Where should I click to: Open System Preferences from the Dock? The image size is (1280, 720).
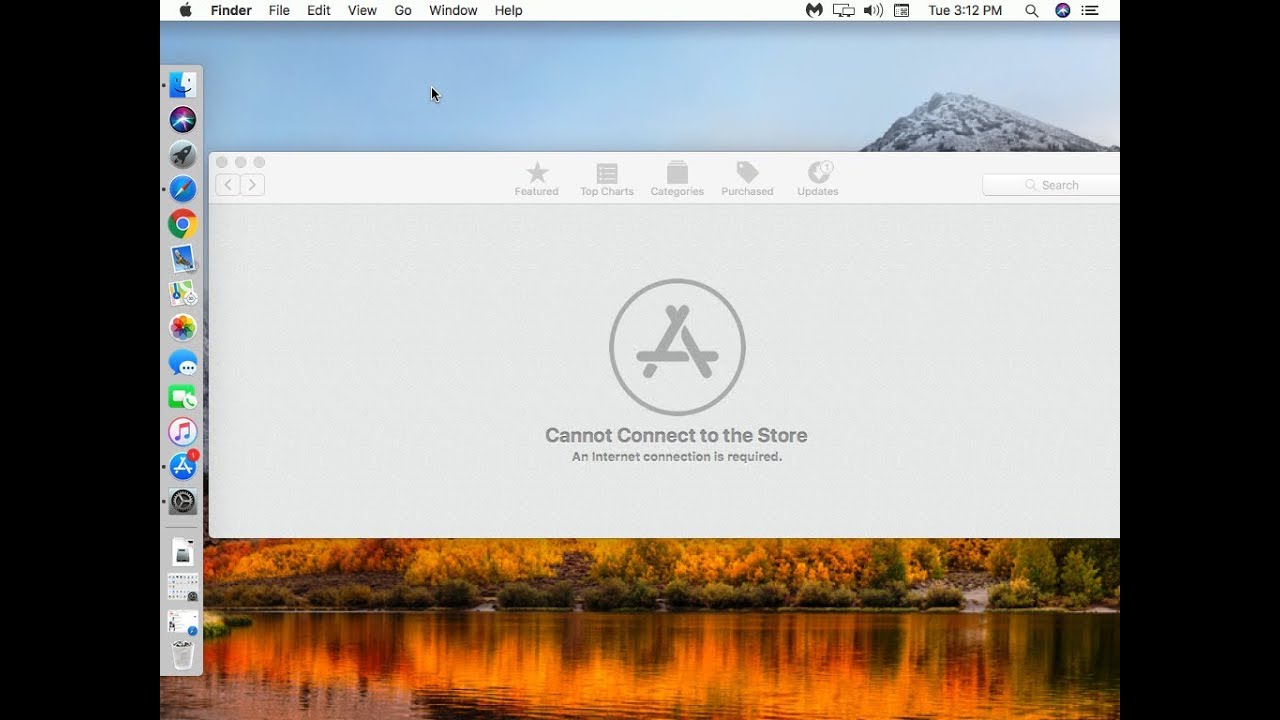182,501
